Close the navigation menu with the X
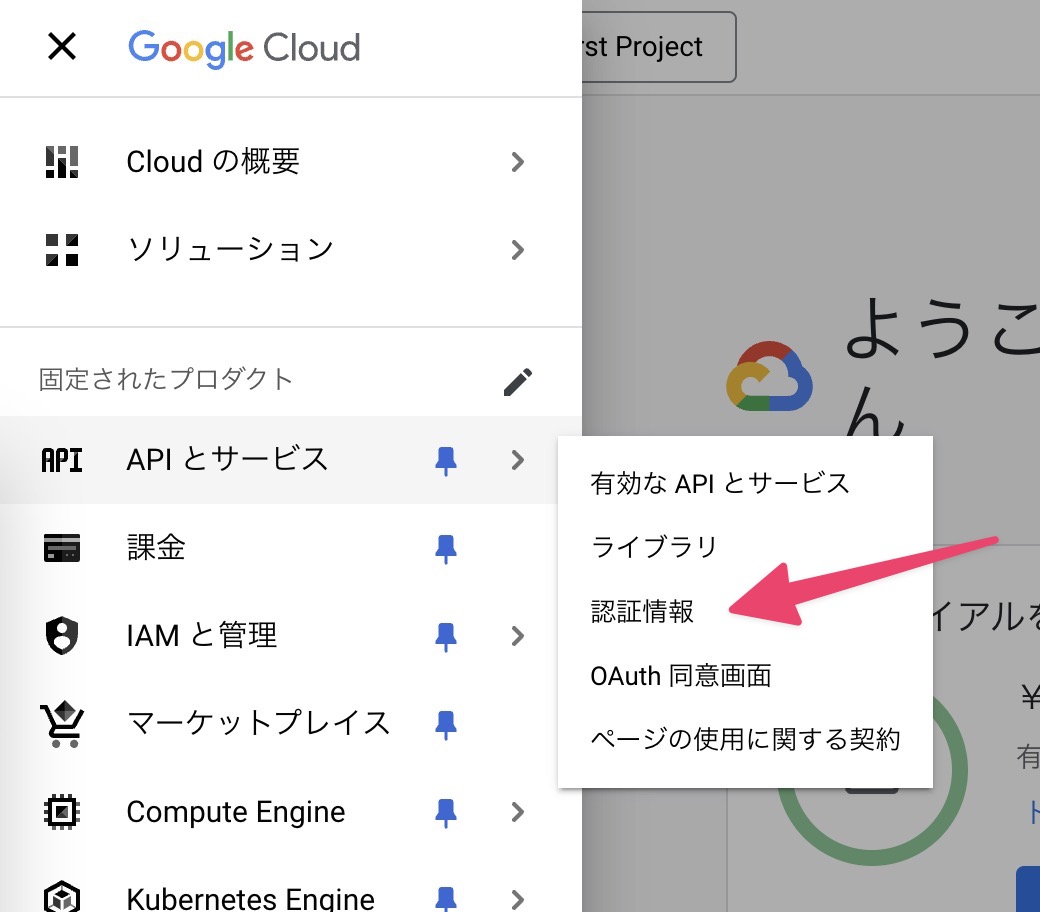This screenshot has height=912, width=1040. [62, 46]
